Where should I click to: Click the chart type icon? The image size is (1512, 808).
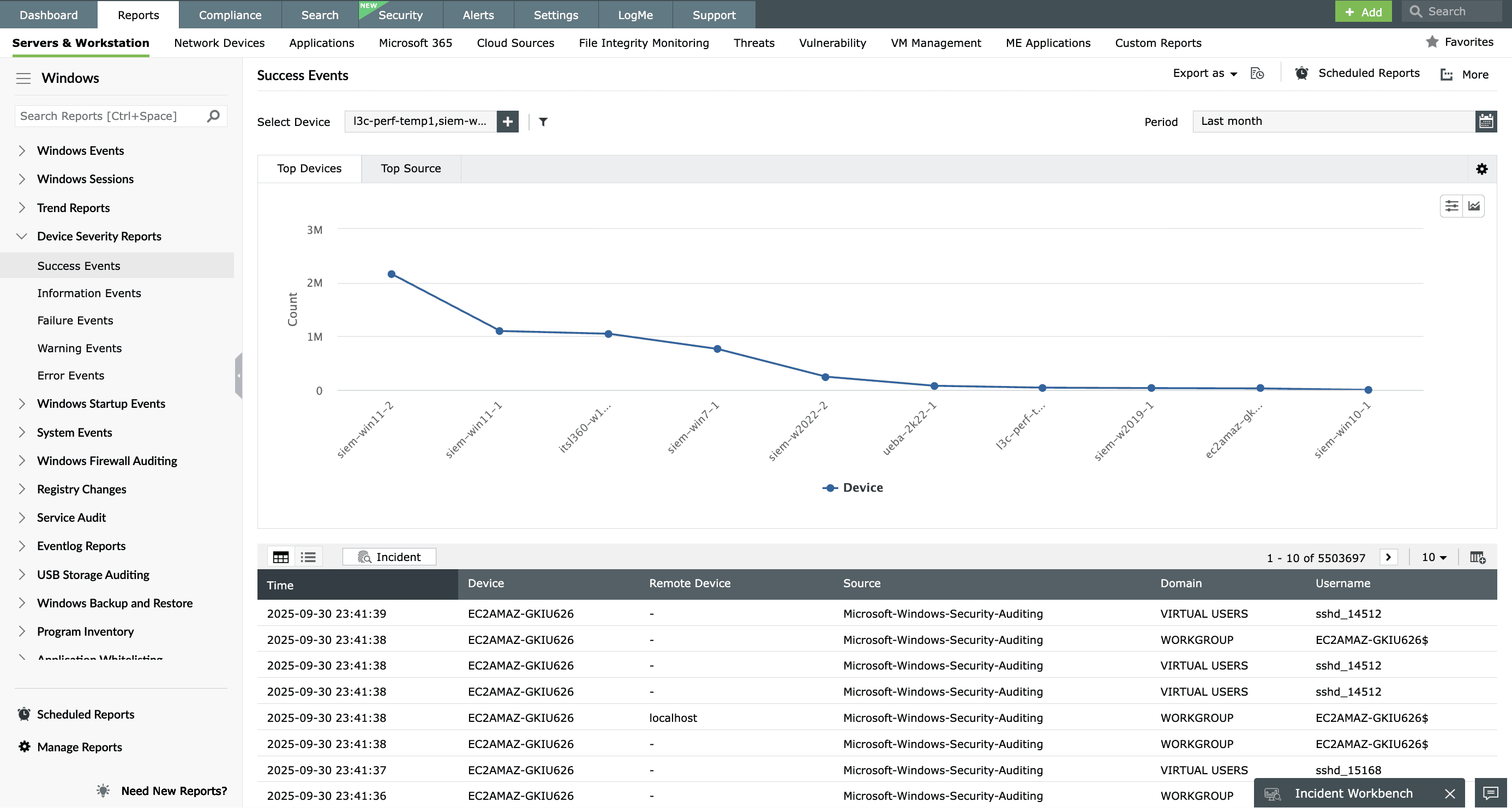click(x=1474, y=206)
